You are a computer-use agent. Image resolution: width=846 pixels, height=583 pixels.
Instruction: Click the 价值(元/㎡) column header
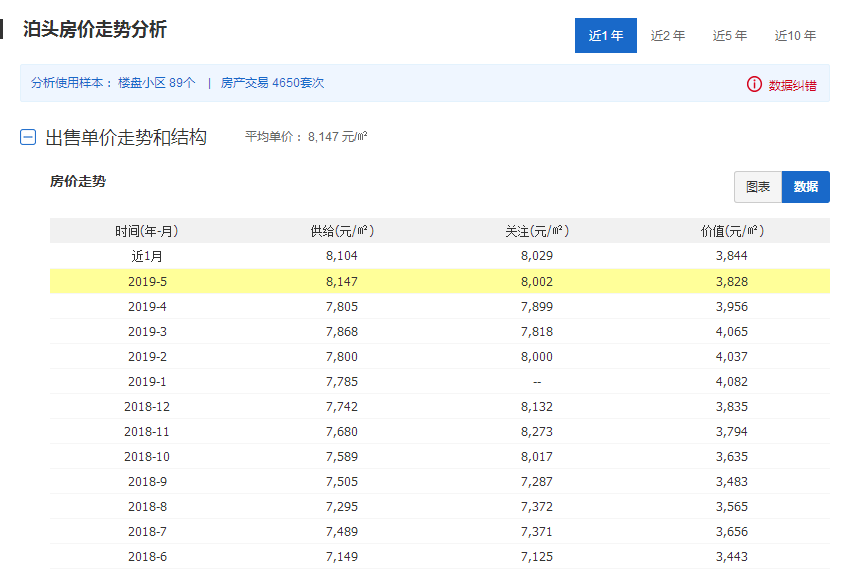pos(732,231)
